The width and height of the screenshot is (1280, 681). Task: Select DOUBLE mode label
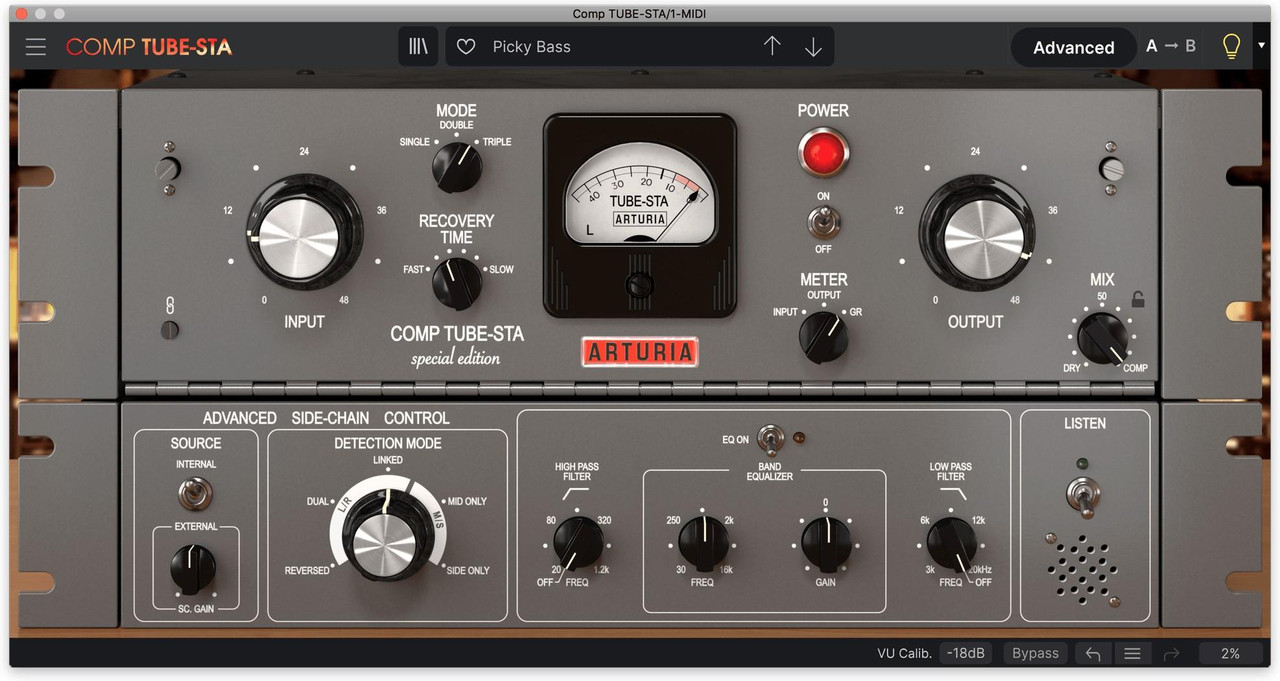tap(456, 125)
